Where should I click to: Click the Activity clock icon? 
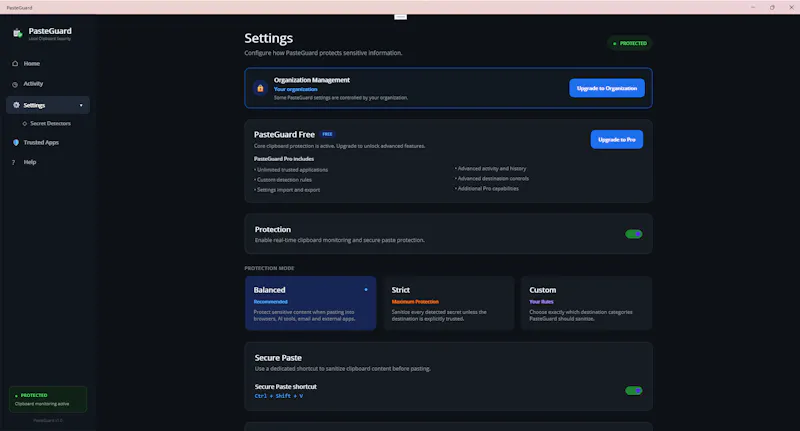15,84
